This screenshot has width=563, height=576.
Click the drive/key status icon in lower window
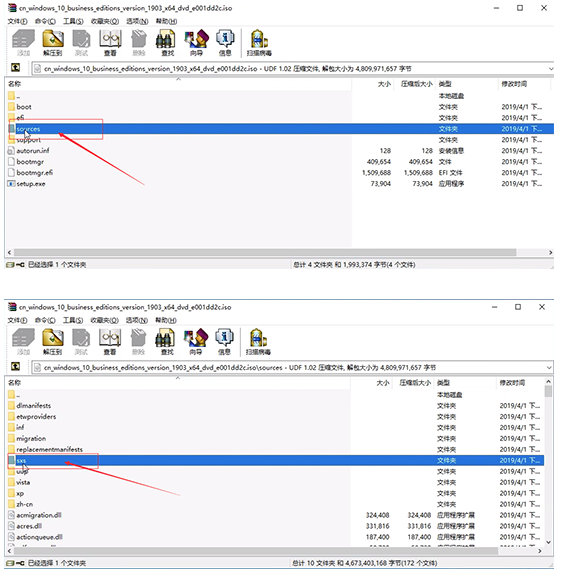(x=15, y=563)
